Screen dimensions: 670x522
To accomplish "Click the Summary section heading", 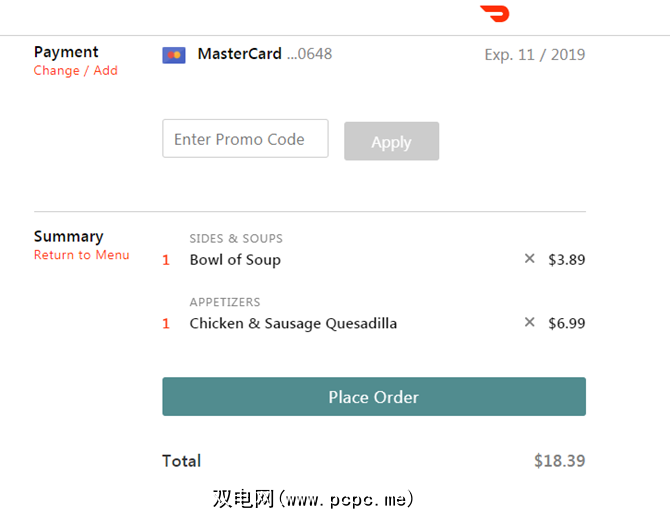I will pyautogui.click(x=68, y=237).
